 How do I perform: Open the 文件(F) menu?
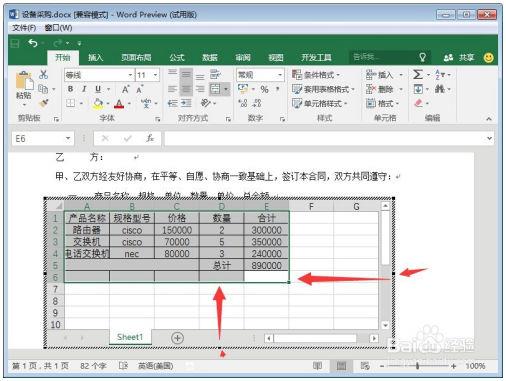[24, 28]
